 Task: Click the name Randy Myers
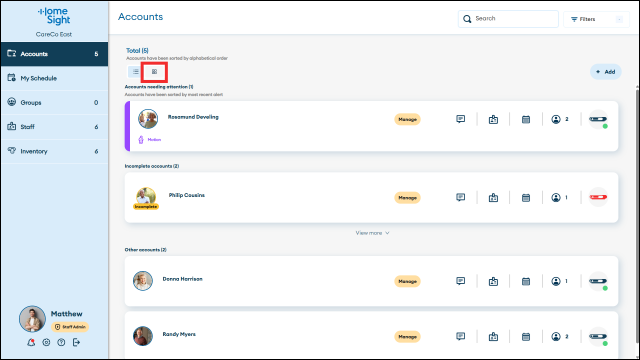coord(179,334)
